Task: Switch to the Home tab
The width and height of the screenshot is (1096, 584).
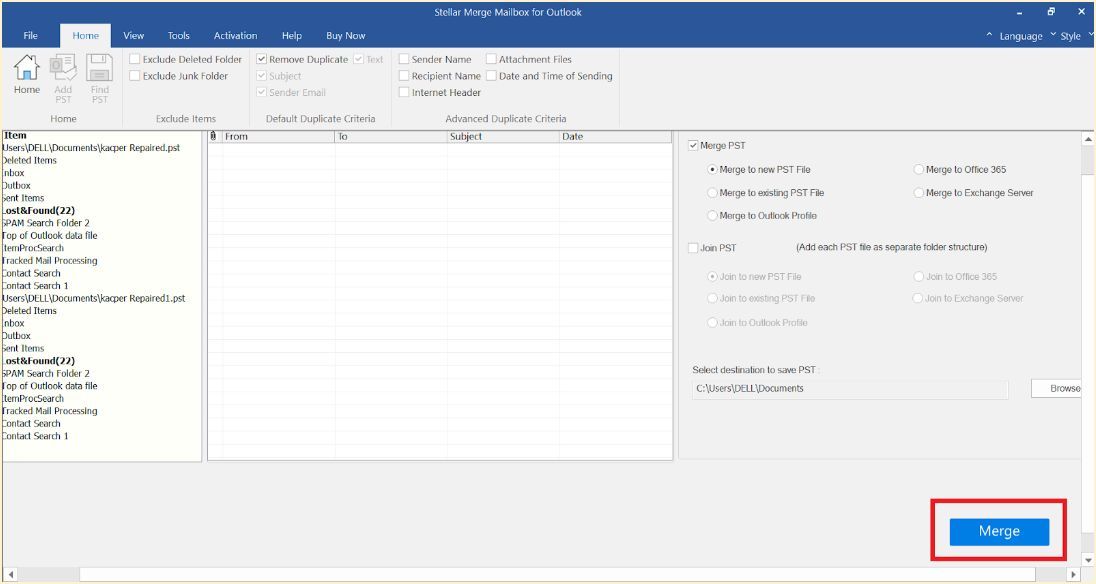Action: (x=85, y=36)
